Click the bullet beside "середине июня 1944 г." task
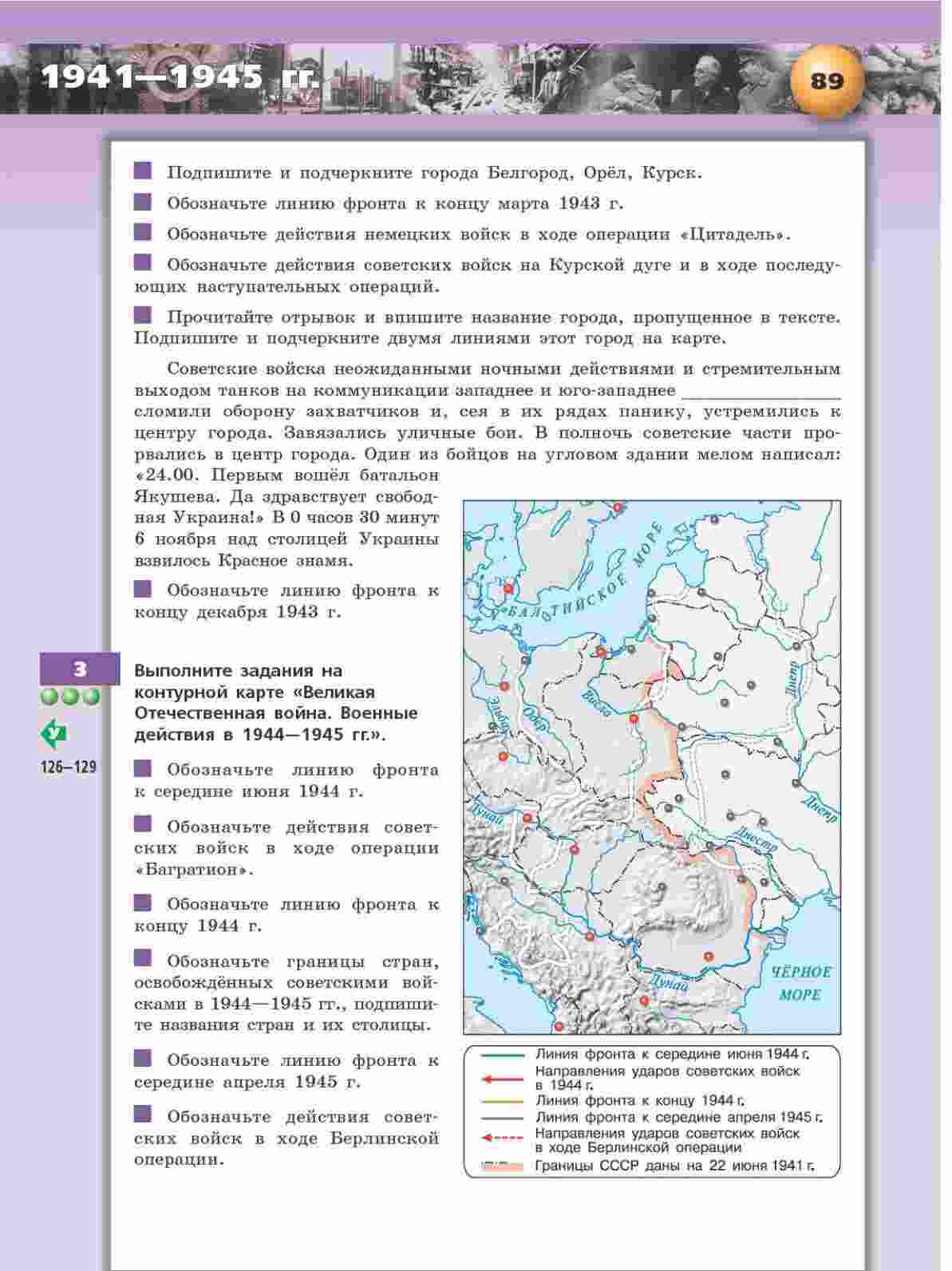 143,768
